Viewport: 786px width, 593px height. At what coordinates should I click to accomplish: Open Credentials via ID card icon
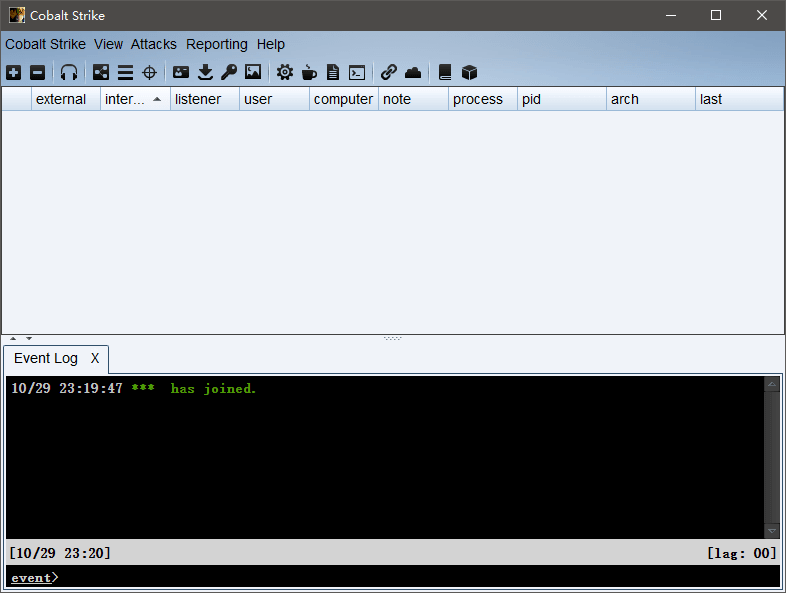[181, 72]
